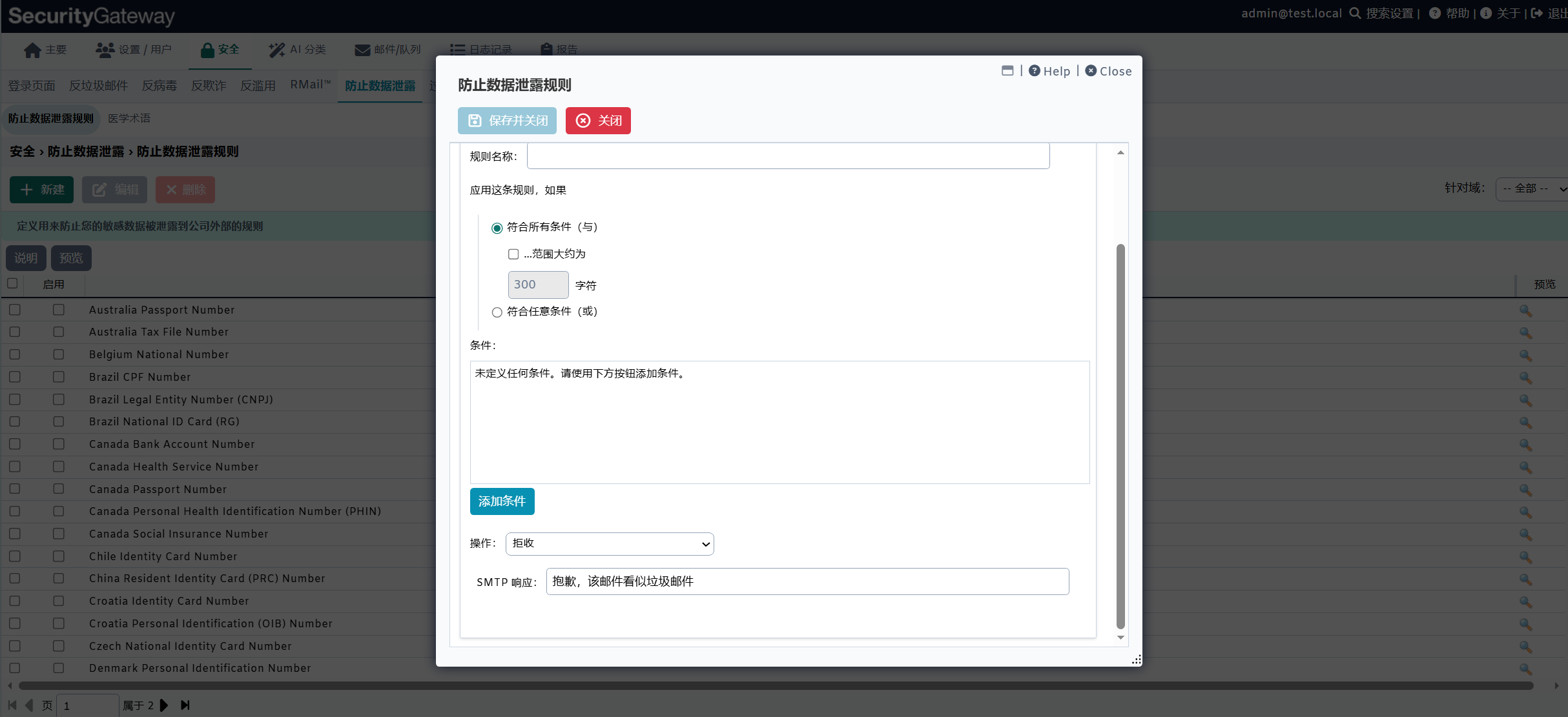Click 退出 to log out
1568x717 pixels.
[1550, 13]
